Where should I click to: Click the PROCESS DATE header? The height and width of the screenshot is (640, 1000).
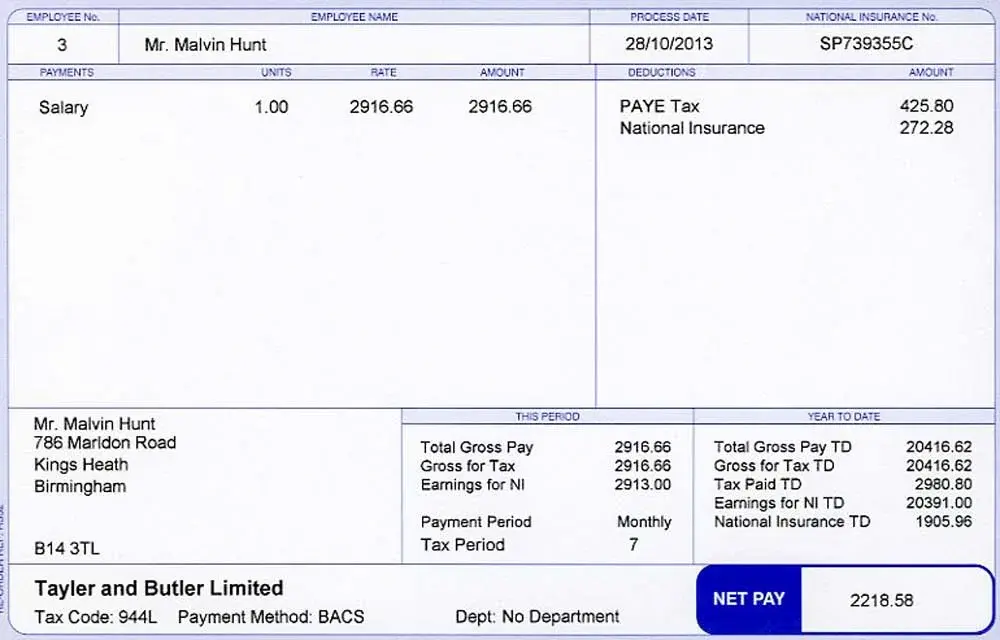click(669, 17)
